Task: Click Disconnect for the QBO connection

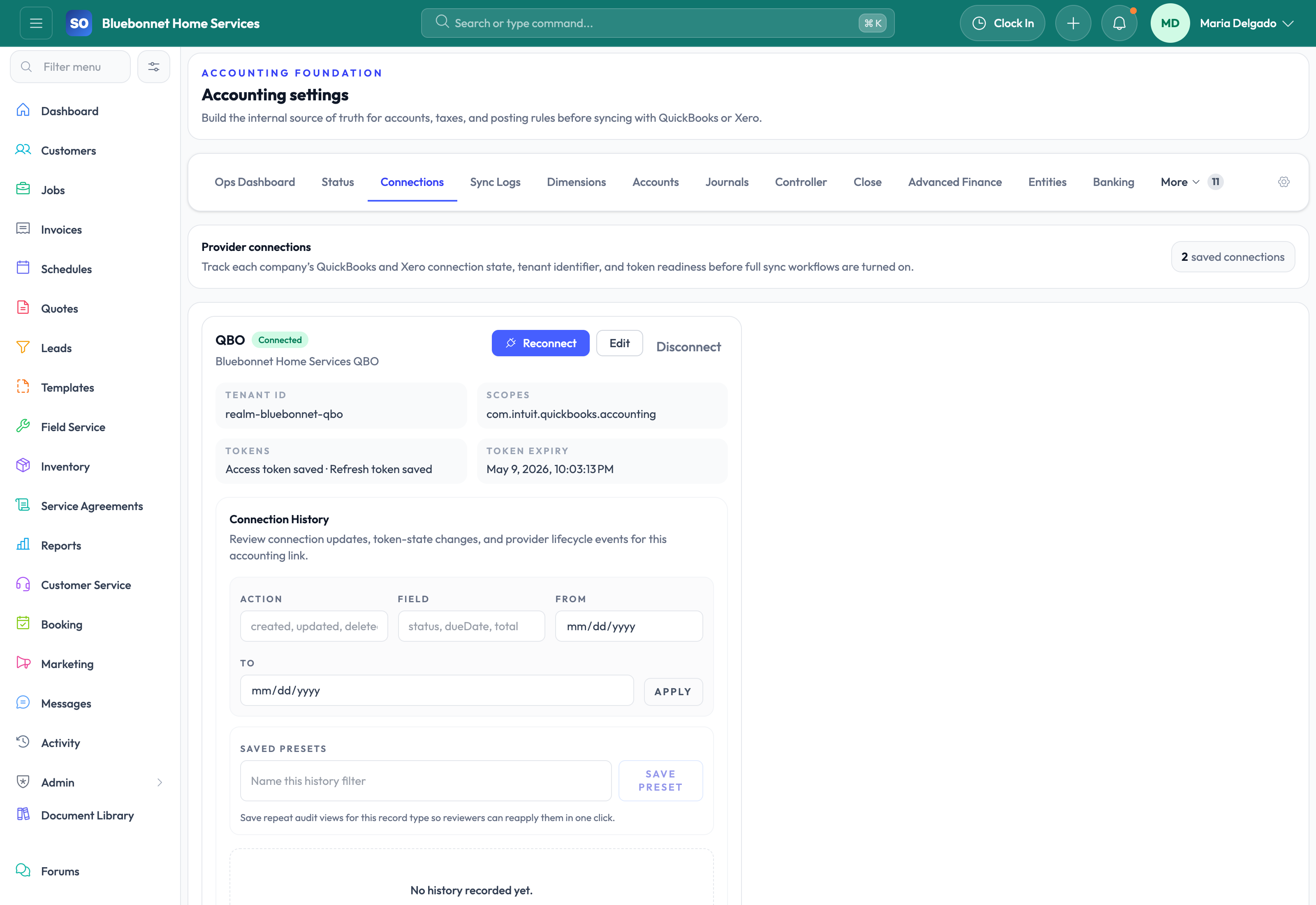Action: tap(688, 346)
